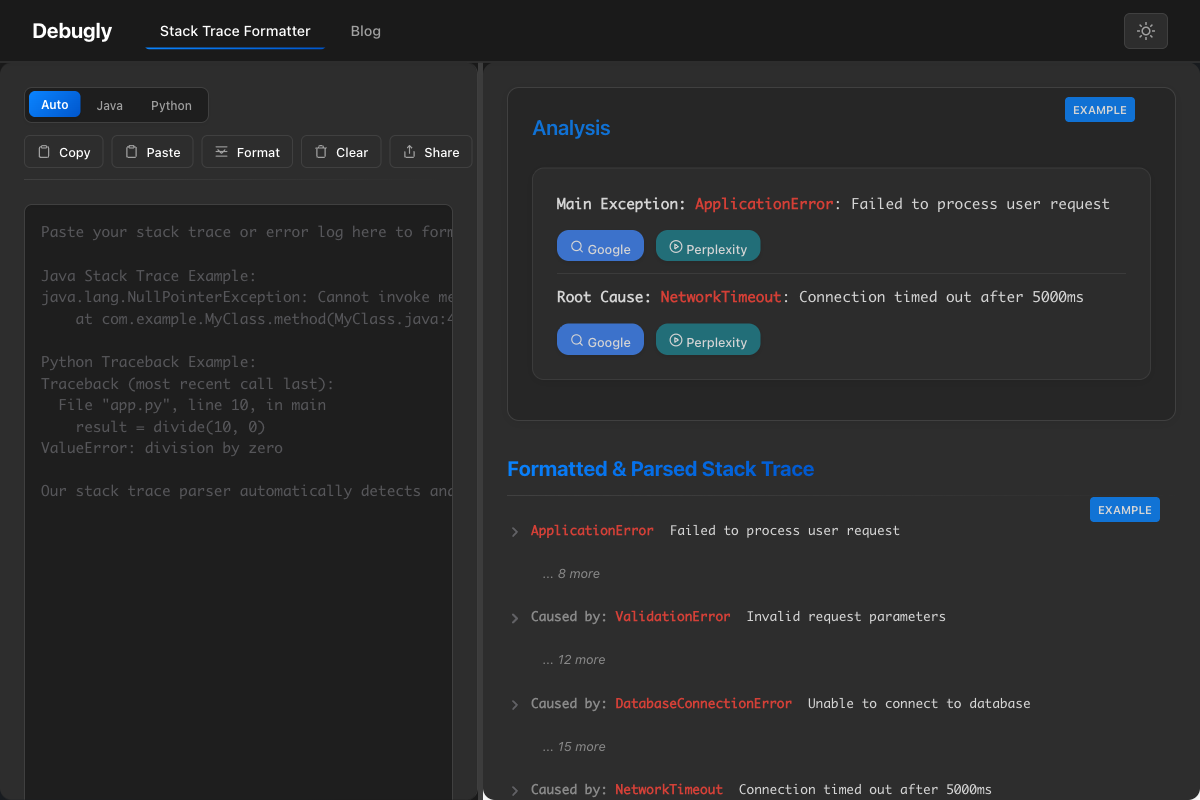The width and height of the screenshot is (1200, 800).
Task: Show the 15 more hidden frames
Action: point(574,747)
